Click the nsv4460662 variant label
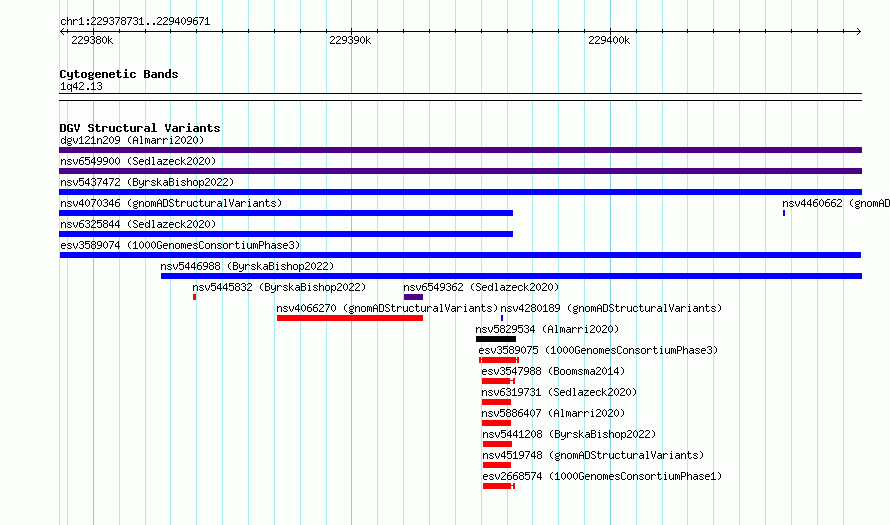890x525 pixels. pyautogui.click(x=836, y=203)
